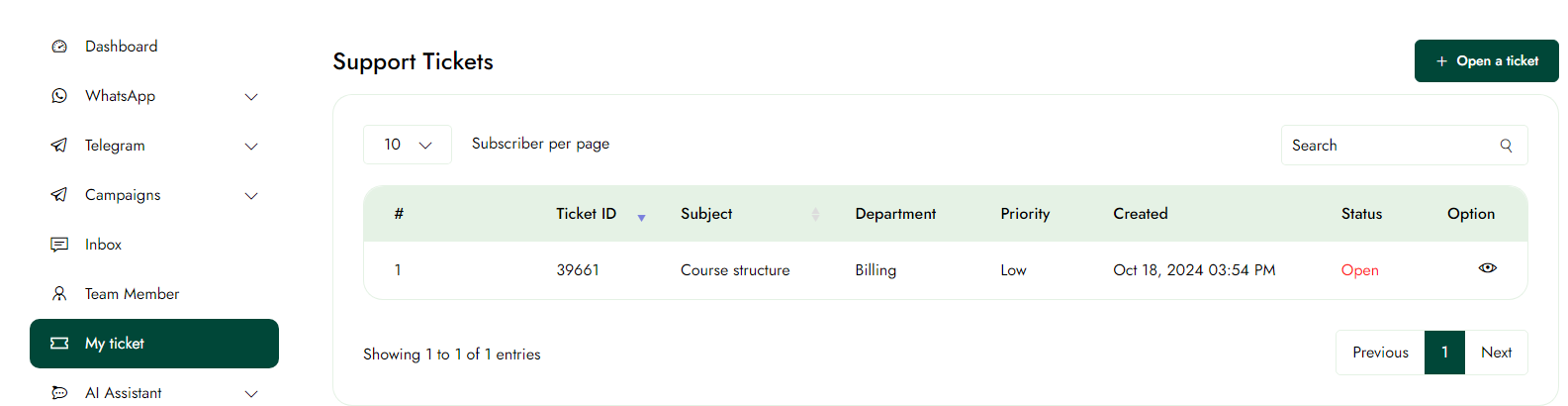The height and width of the screenshot is (406, 1568).
Task: Expand the Telegram submenu chevron
Action: (x=251, y=147)
